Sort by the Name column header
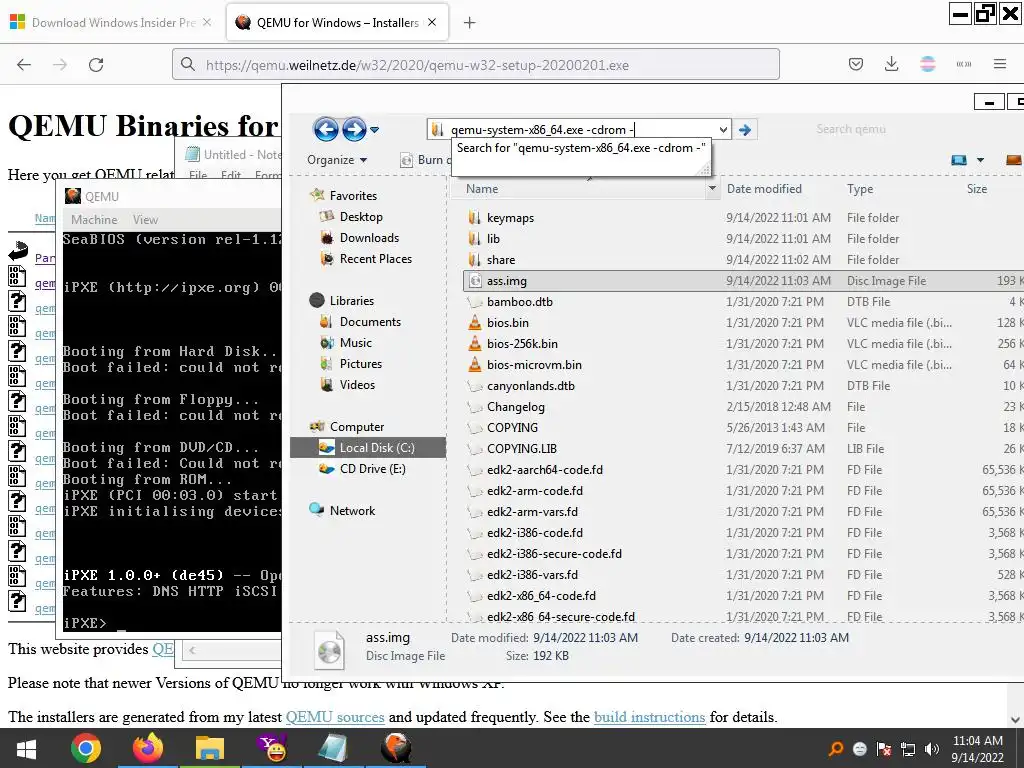The image size is (1024, 768). point(482,189)
